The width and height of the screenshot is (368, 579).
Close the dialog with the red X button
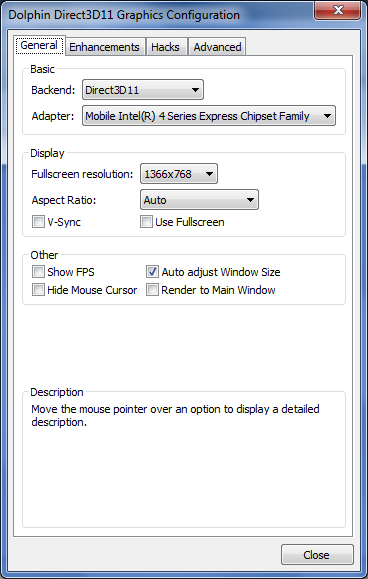pyautogui.click(x=337, y=10)
